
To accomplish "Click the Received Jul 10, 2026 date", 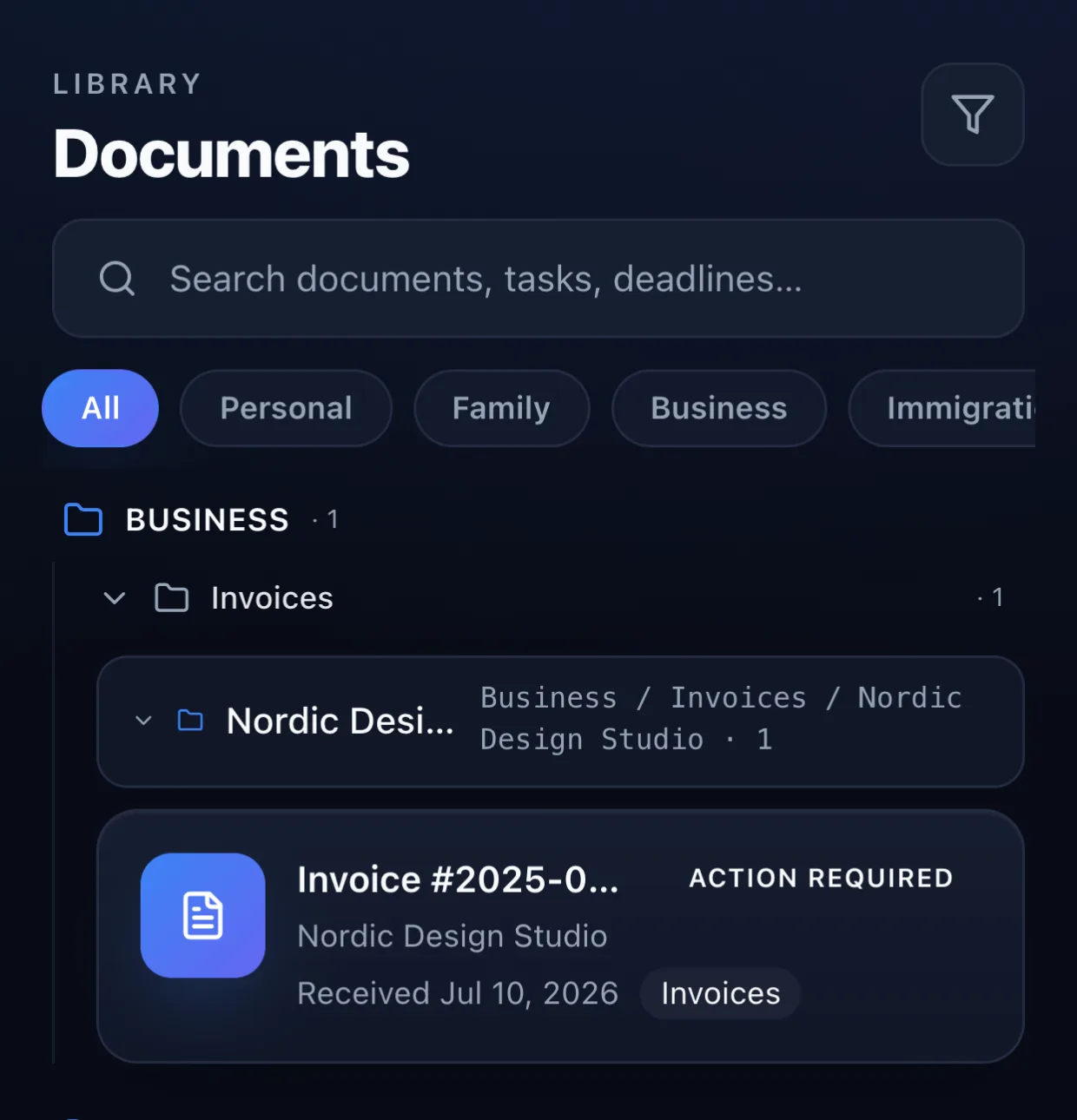I will click(x=458, y=993).
